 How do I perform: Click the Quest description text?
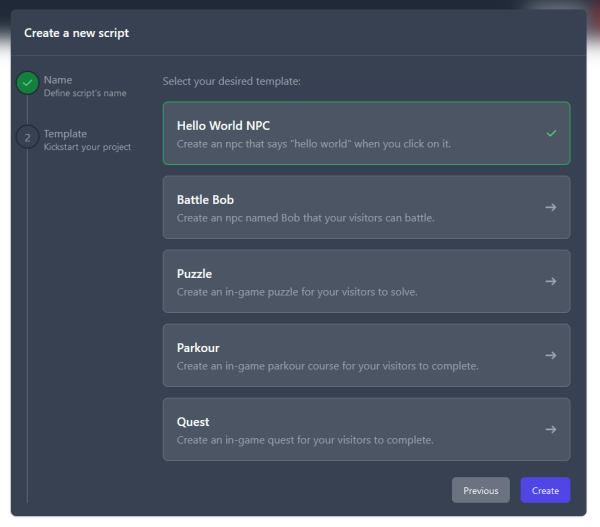point(305,440)
